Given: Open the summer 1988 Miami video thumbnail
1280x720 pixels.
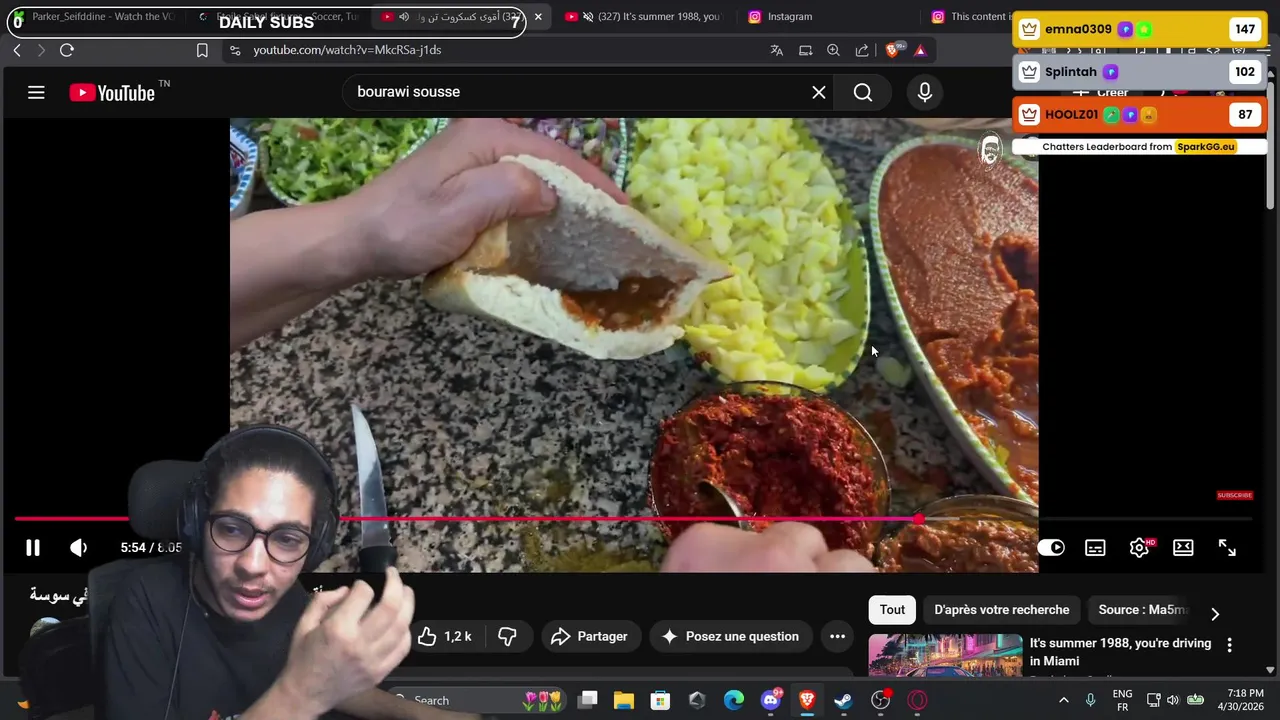Looking at the screenshot, I should click(945, 655).
